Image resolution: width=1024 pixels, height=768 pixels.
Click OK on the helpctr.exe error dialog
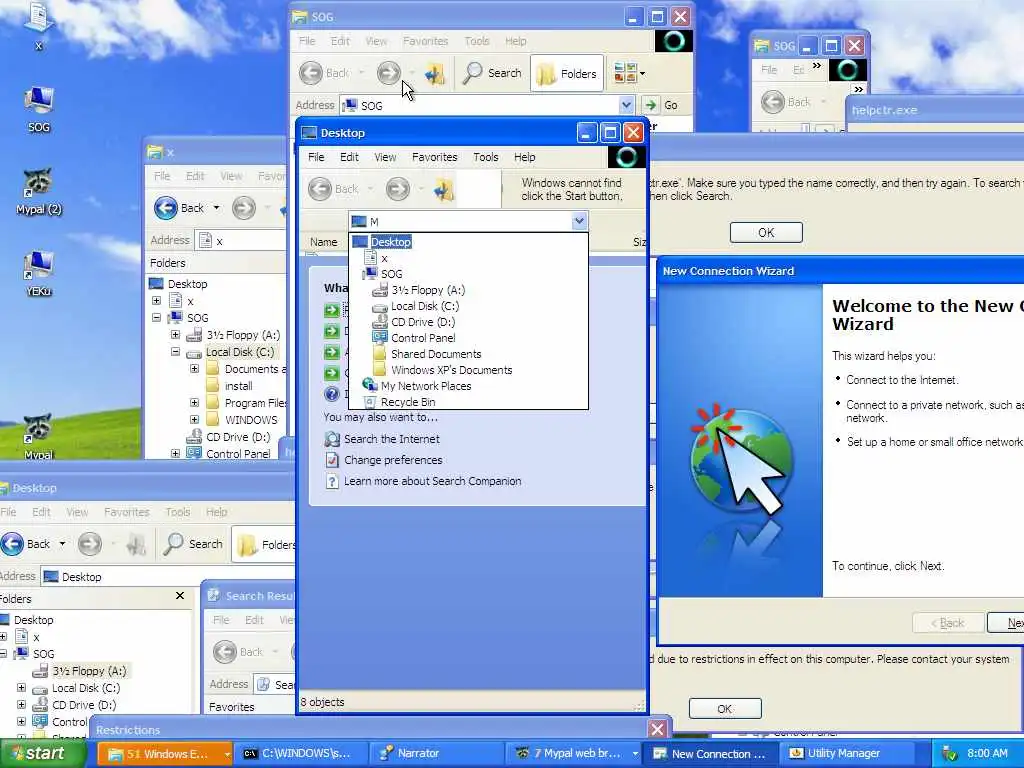(x=766, y=232)
